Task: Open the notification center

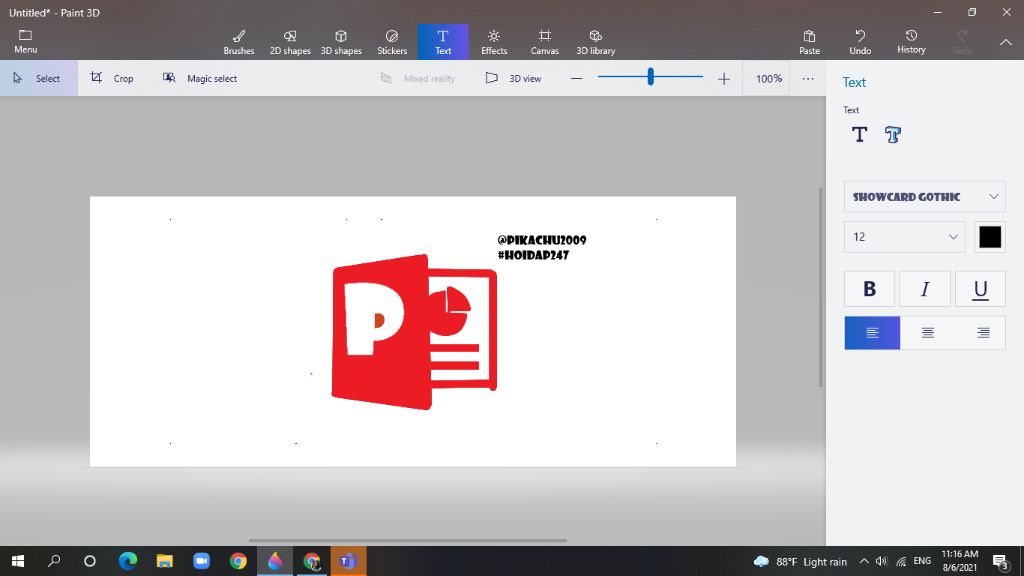Action: (x=1001, y=561)
